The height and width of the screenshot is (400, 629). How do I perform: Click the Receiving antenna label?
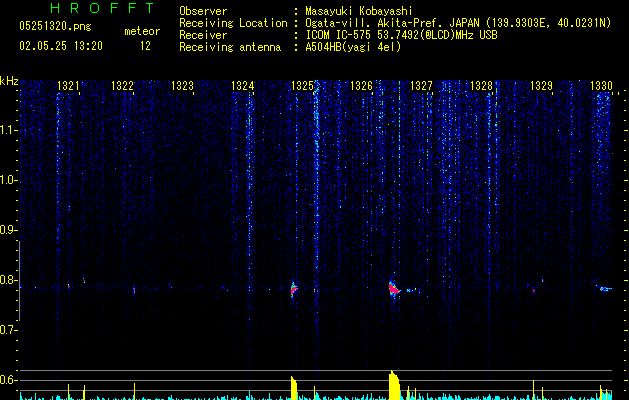point(230,47)
